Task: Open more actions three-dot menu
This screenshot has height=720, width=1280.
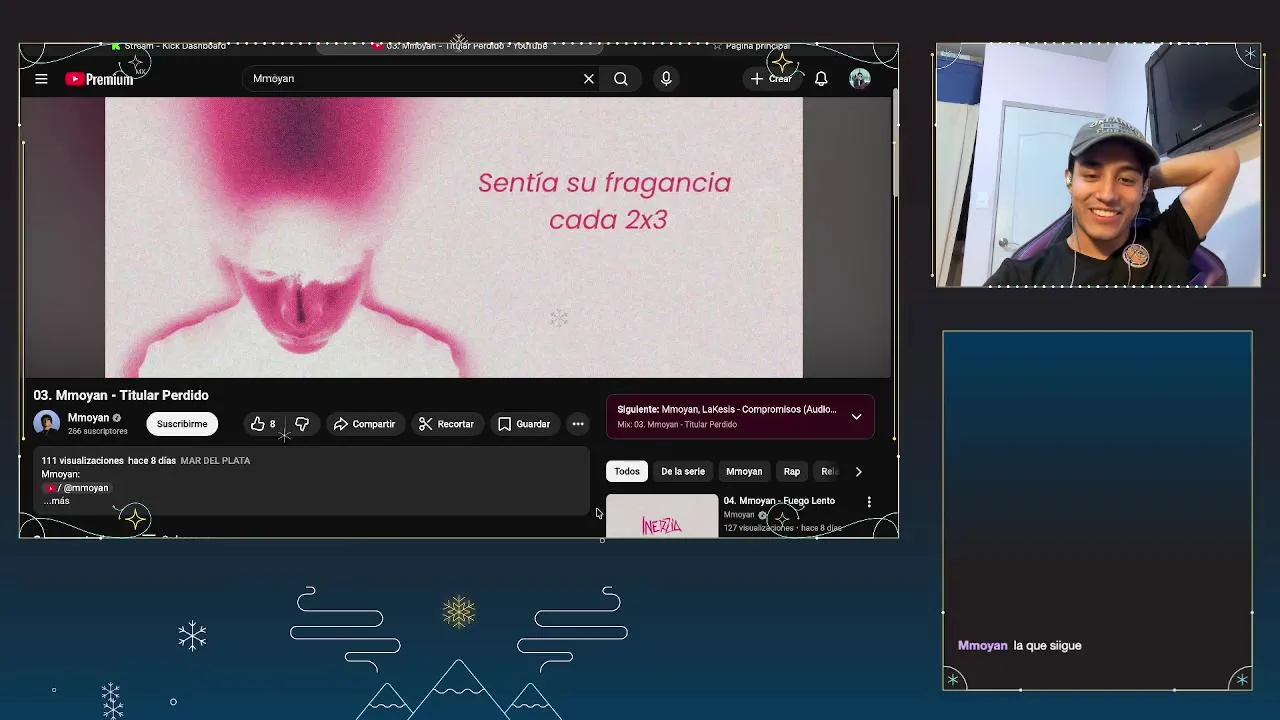Action: point(578,424)
